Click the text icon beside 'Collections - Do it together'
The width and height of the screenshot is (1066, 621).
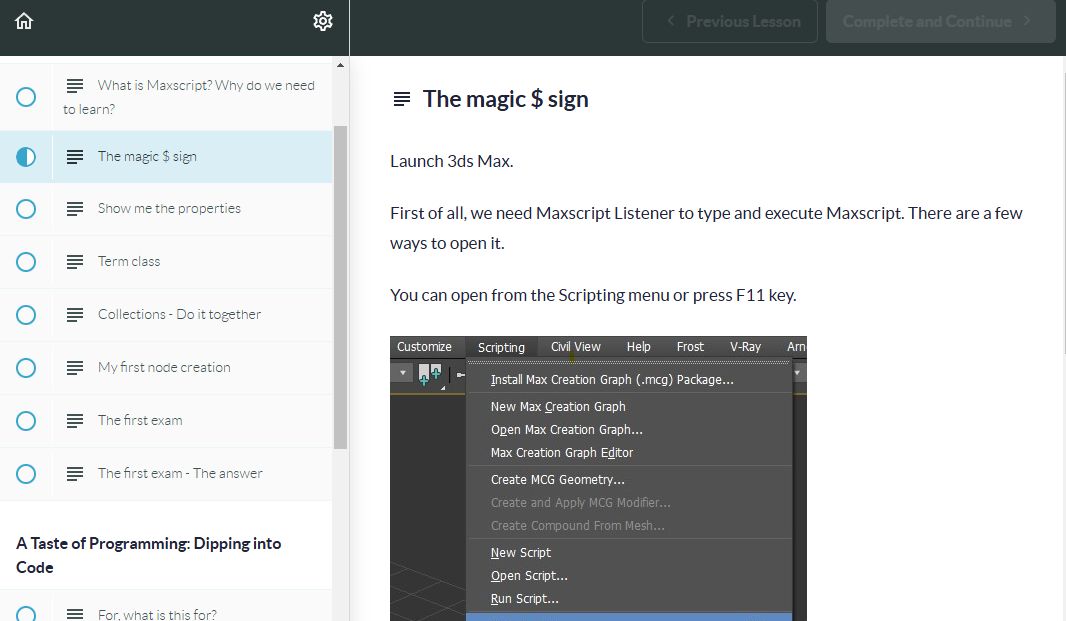pyautogui.click(x=75, y=315)
